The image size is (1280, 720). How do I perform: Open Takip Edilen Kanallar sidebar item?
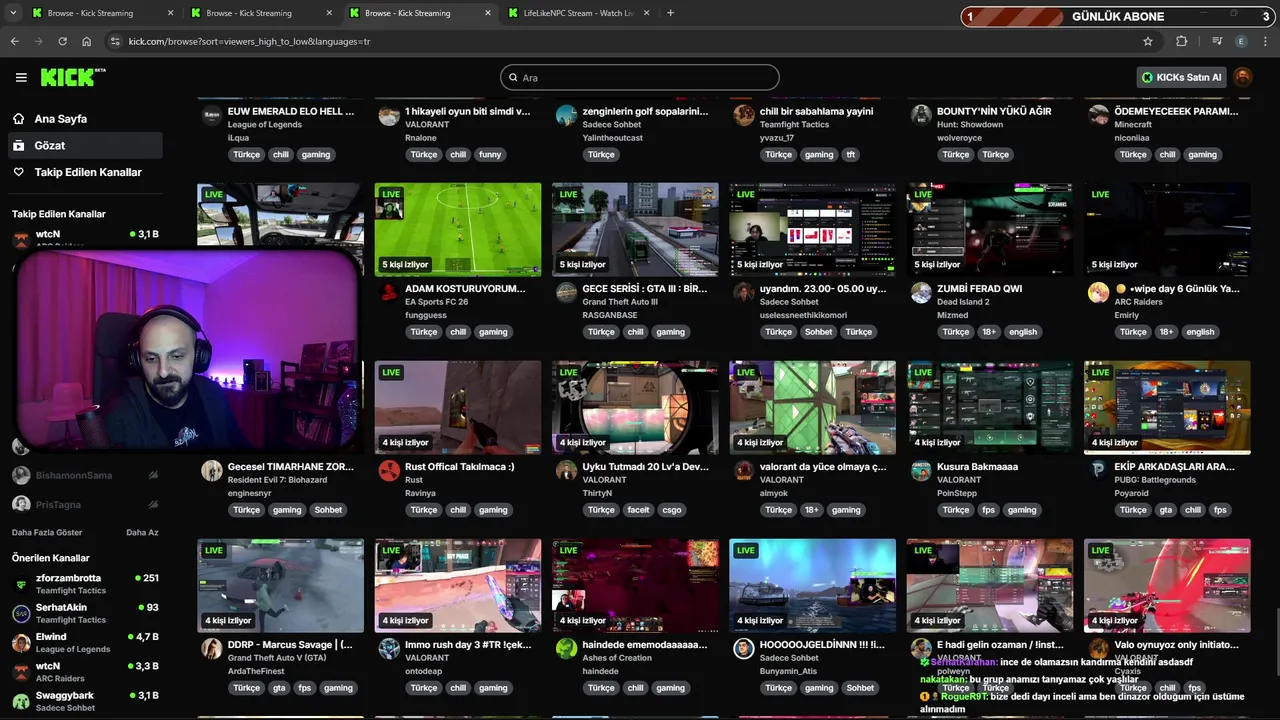click(x=84, y=172)
